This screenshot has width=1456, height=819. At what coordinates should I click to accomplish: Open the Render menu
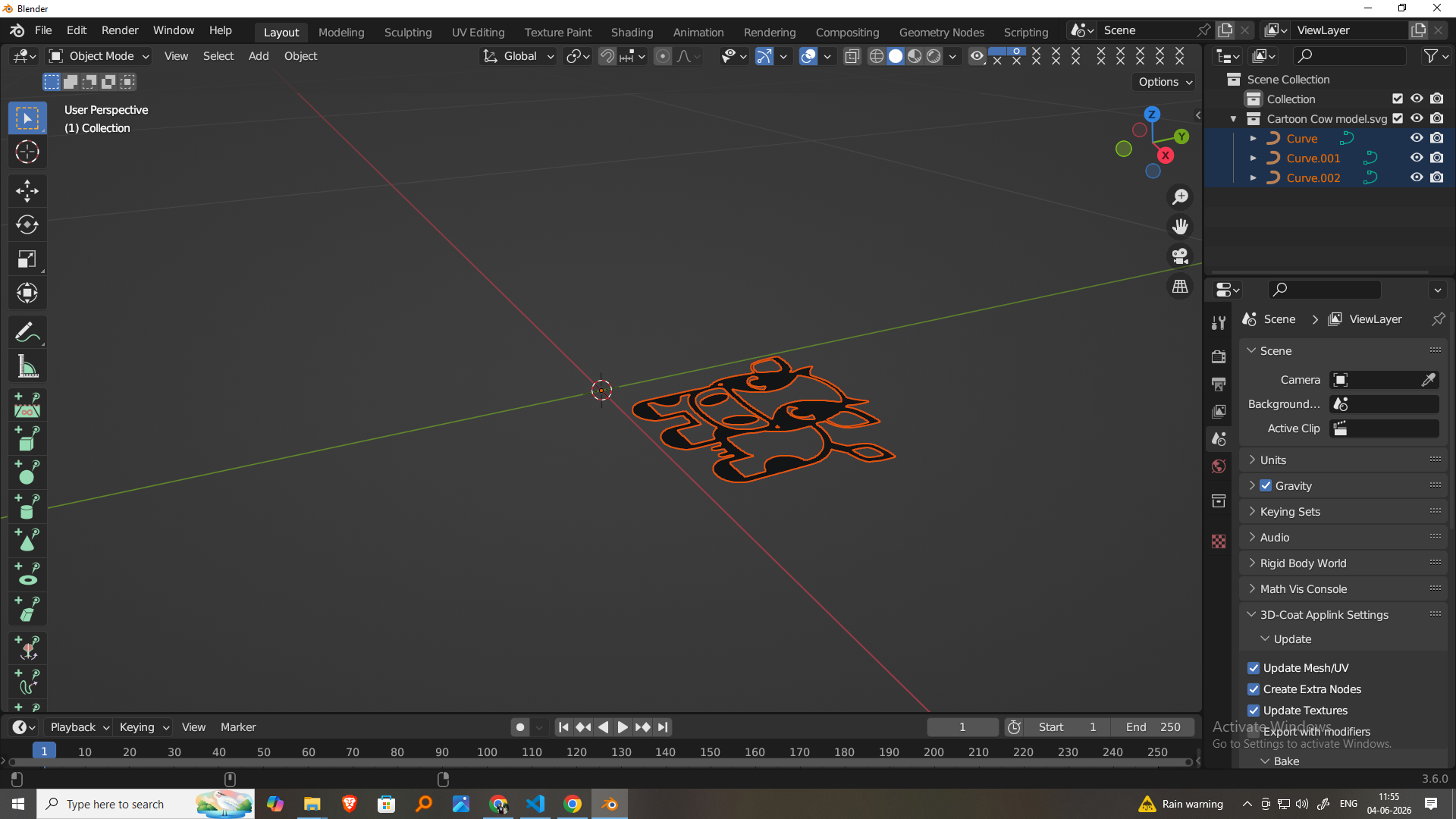click(x=120, y=30)
